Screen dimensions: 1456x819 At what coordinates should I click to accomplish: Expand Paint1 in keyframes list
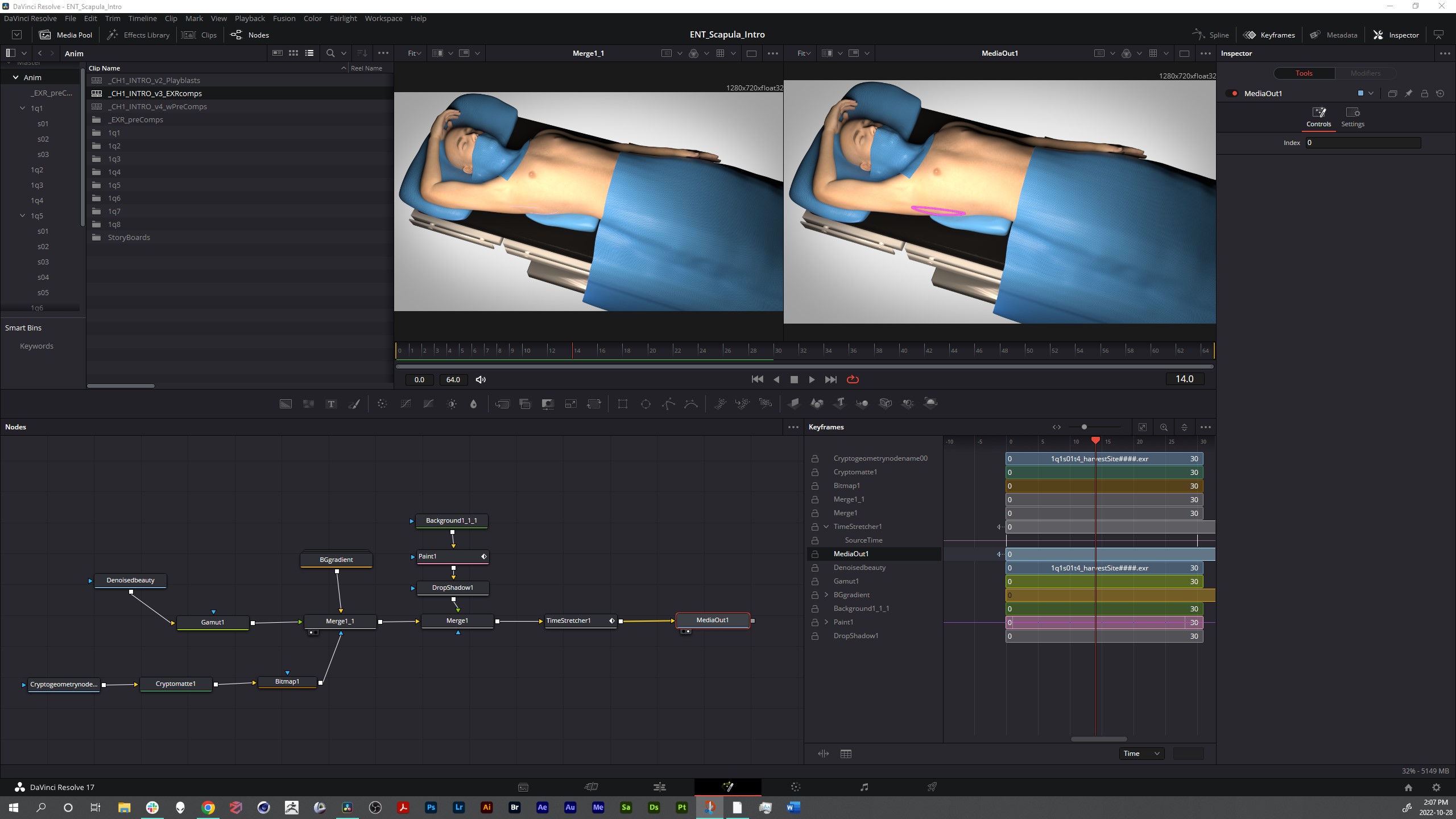tap(826, 622)
